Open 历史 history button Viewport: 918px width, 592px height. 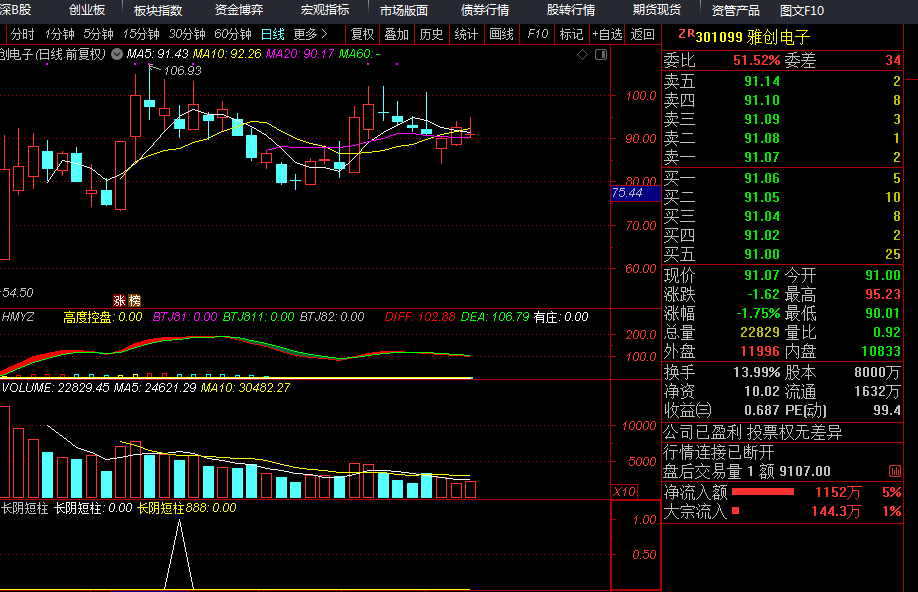click(431, 35)
